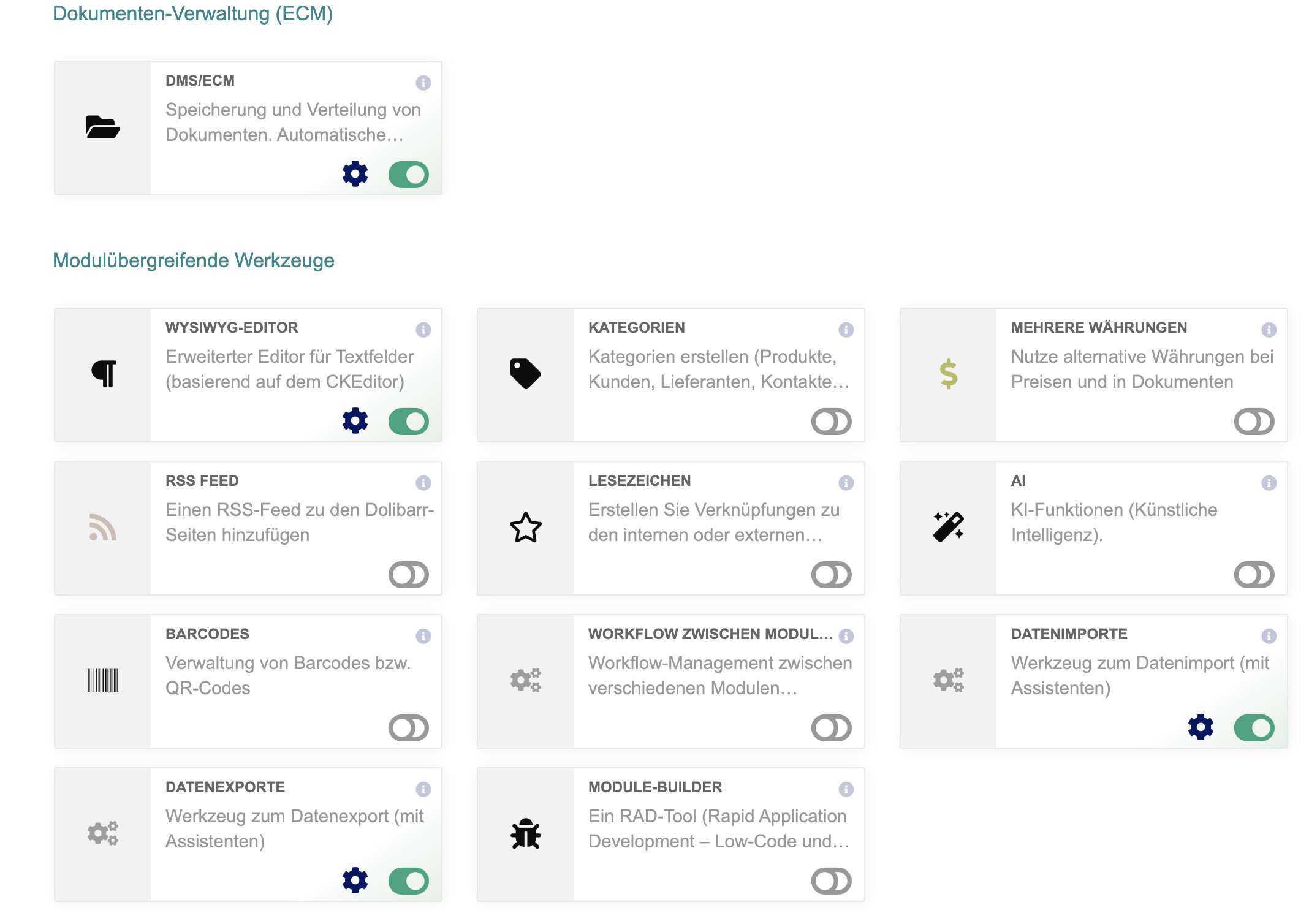
Task: Enable the Mehrere Währungen toggle
Action: [1254, 422]
